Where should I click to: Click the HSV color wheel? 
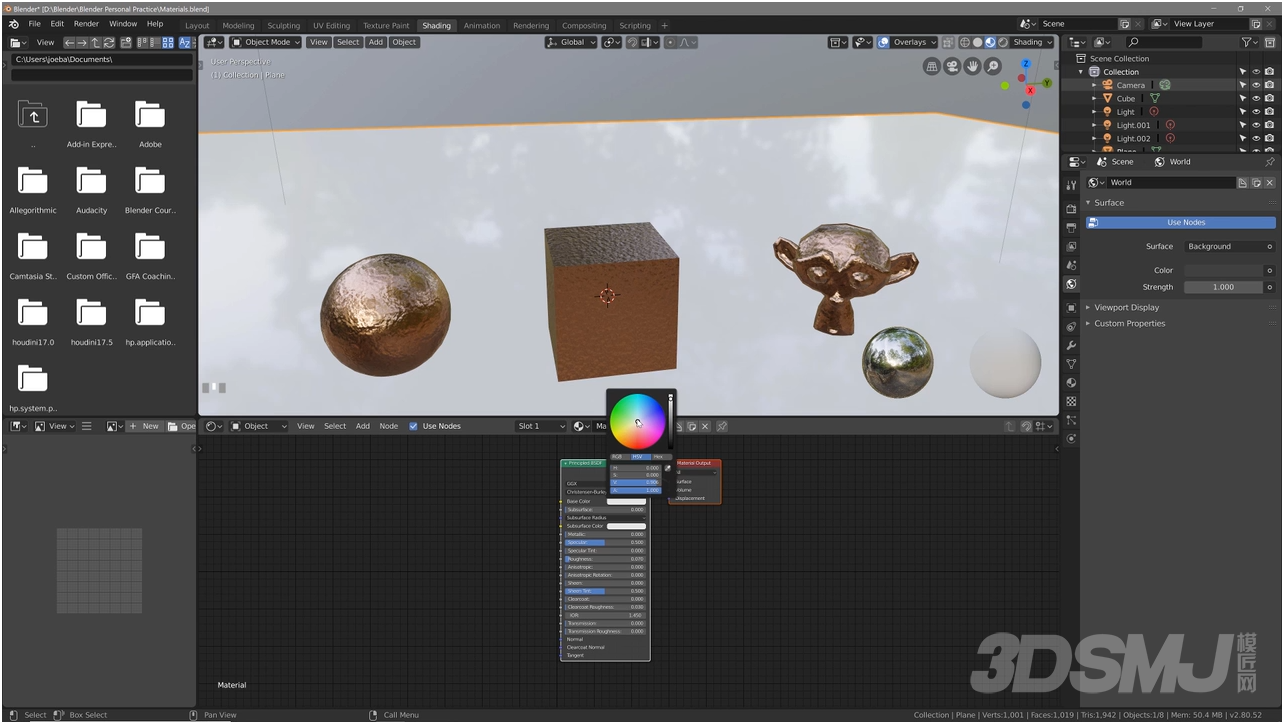638,421
